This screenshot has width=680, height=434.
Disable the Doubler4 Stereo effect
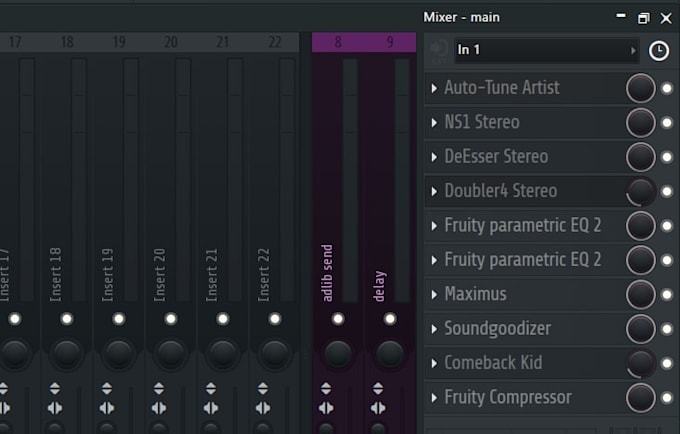(x=667, y=191)
